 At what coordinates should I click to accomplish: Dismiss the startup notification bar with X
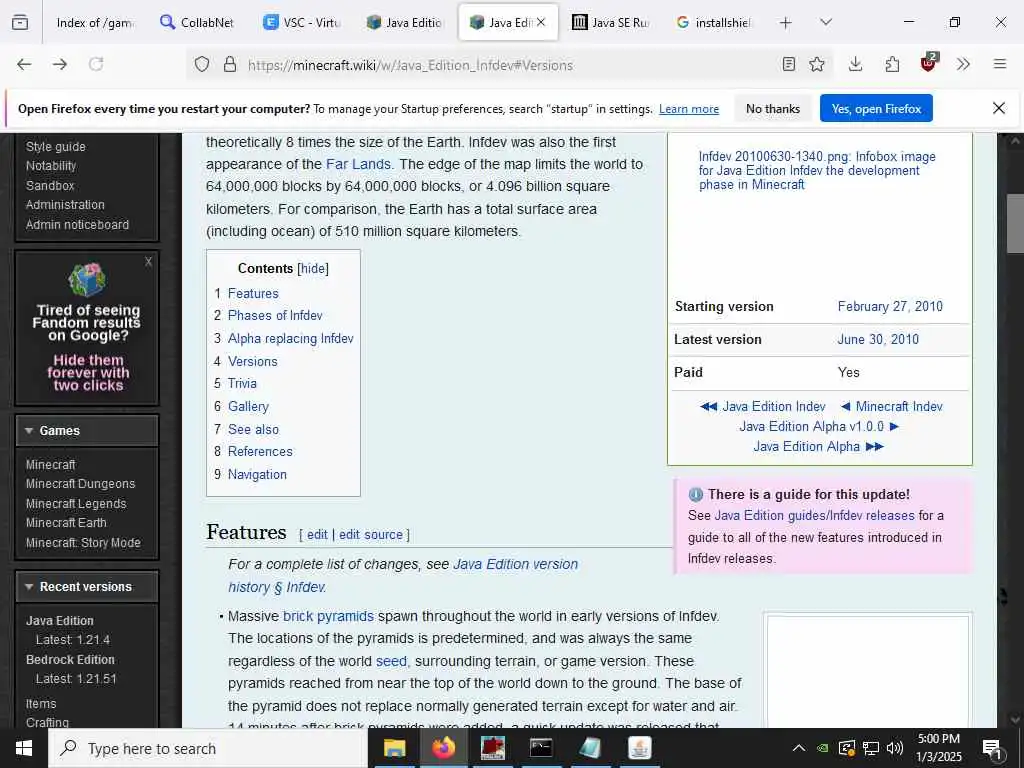(999, 108)
